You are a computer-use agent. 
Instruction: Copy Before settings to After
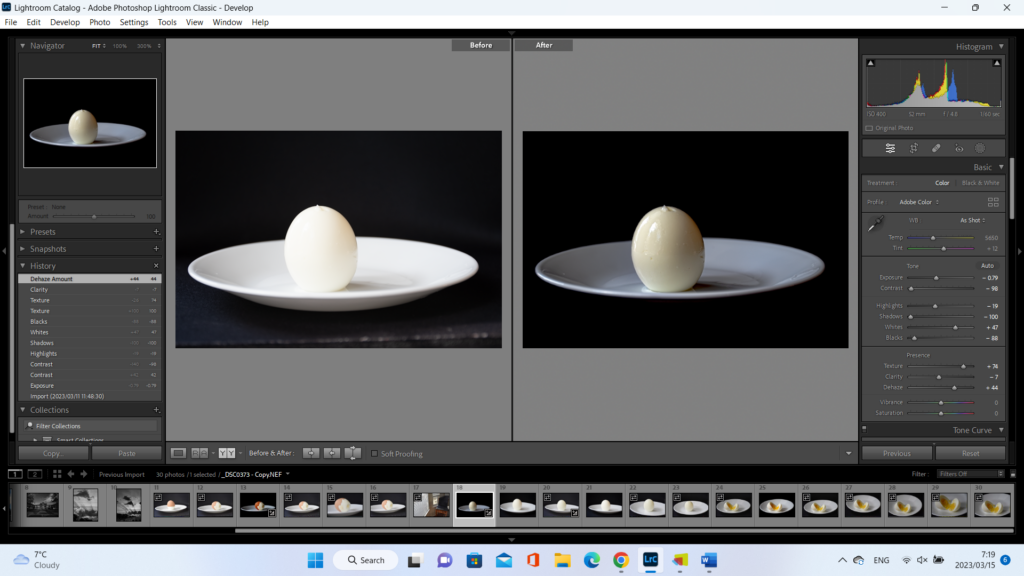pos(311,453)
